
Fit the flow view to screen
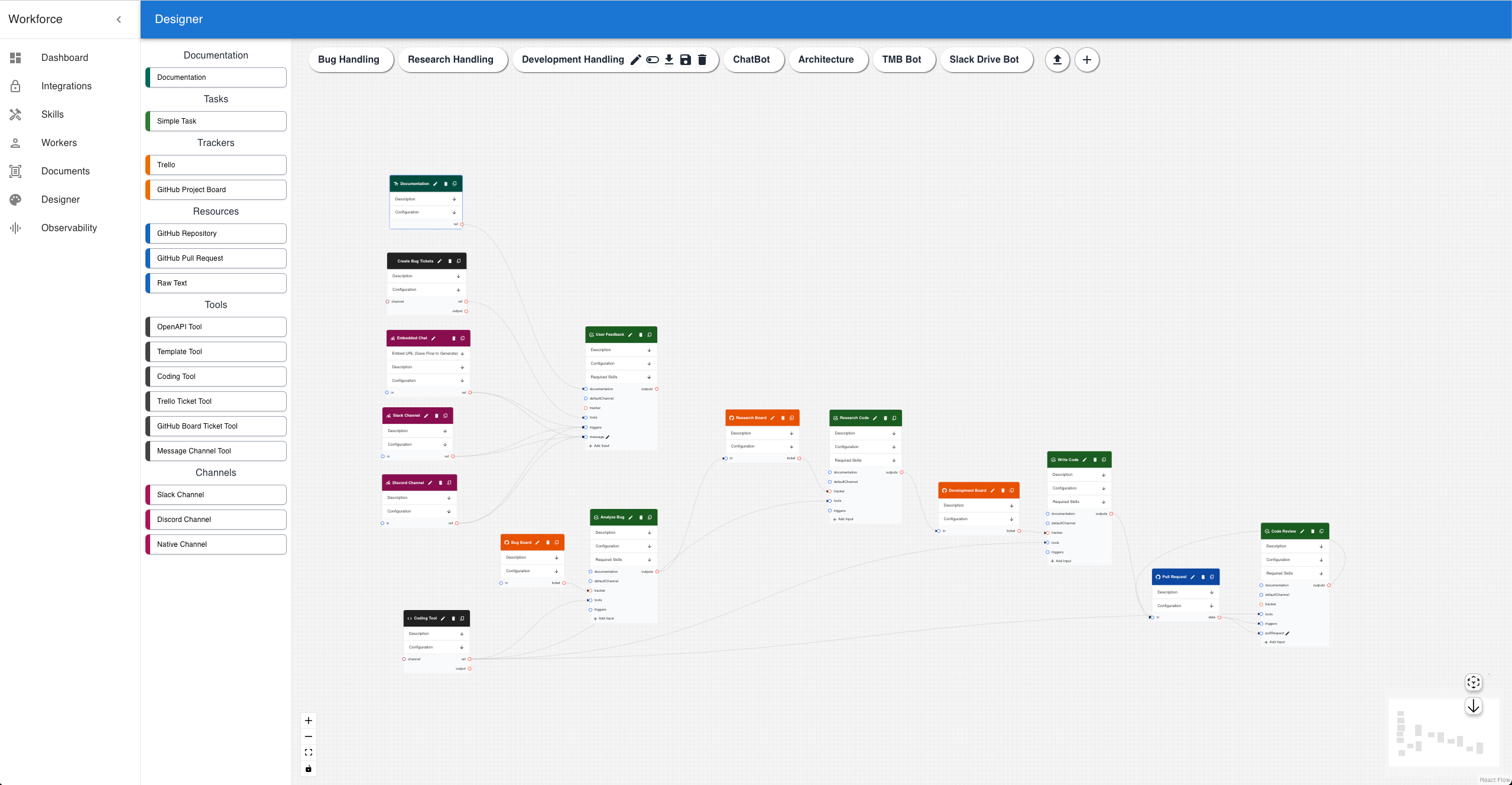click(308, 752)
